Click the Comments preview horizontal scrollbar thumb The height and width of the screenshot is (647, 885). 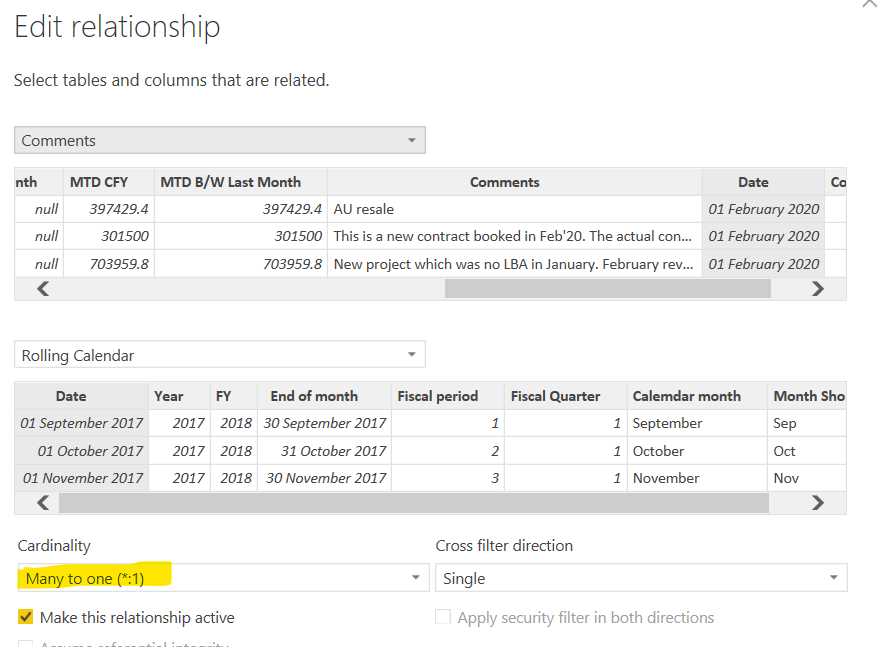pos(607,289)
